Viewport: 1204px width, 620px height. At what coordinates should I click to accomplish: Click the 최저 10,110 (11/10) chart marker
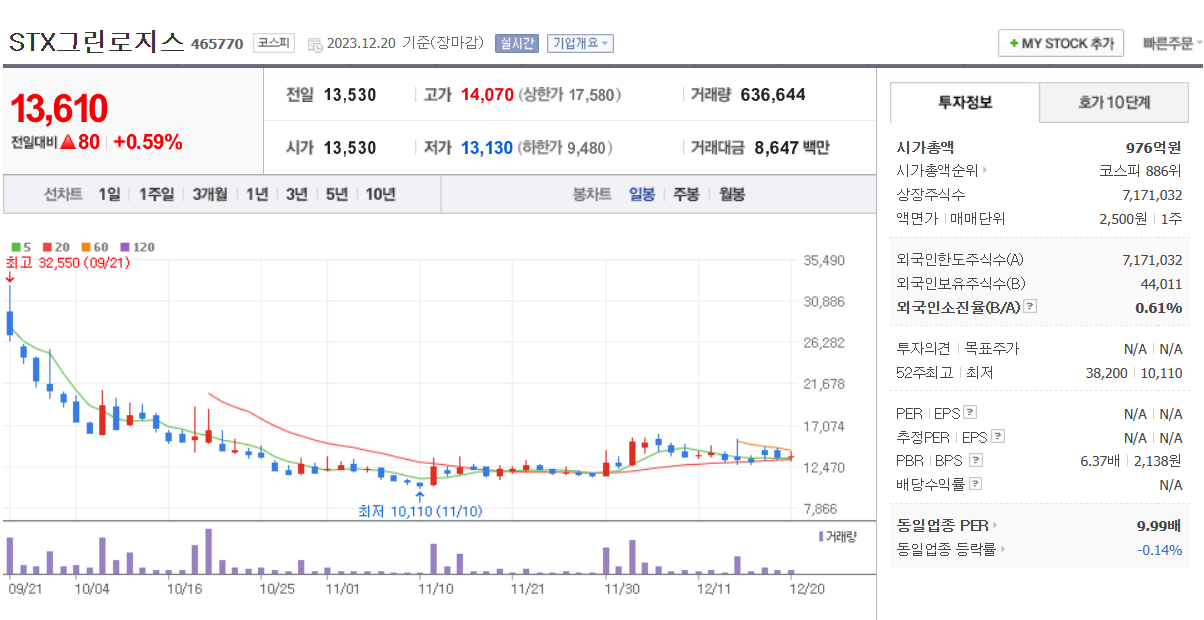(x=420, y=511)
